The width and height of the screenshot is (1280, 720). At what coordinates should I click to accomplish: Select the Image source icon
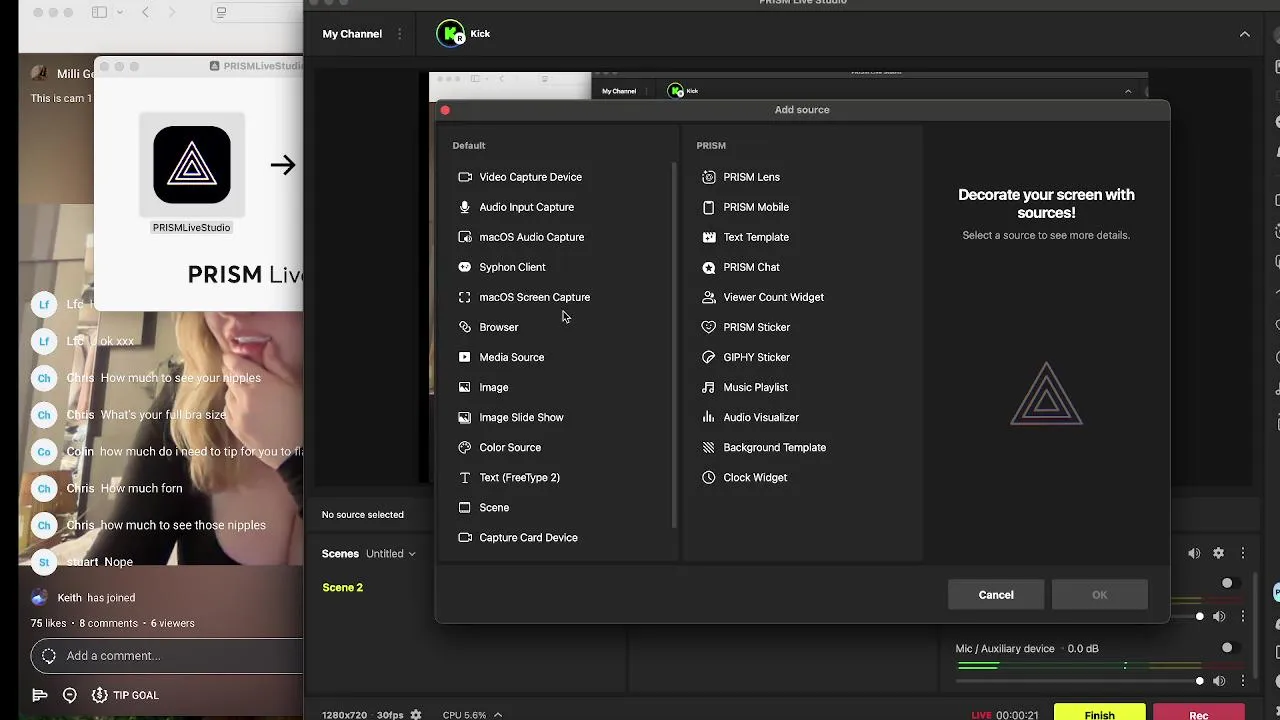(465, 387)
